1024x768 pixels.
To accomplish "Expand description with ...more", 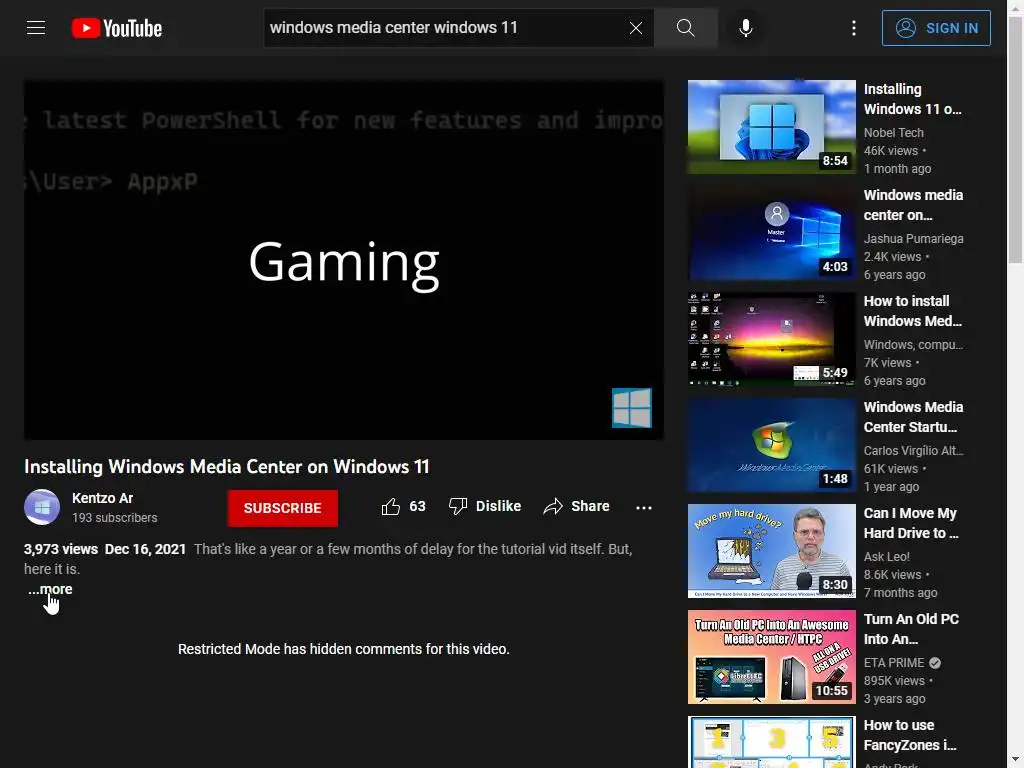I will point(50,589).
